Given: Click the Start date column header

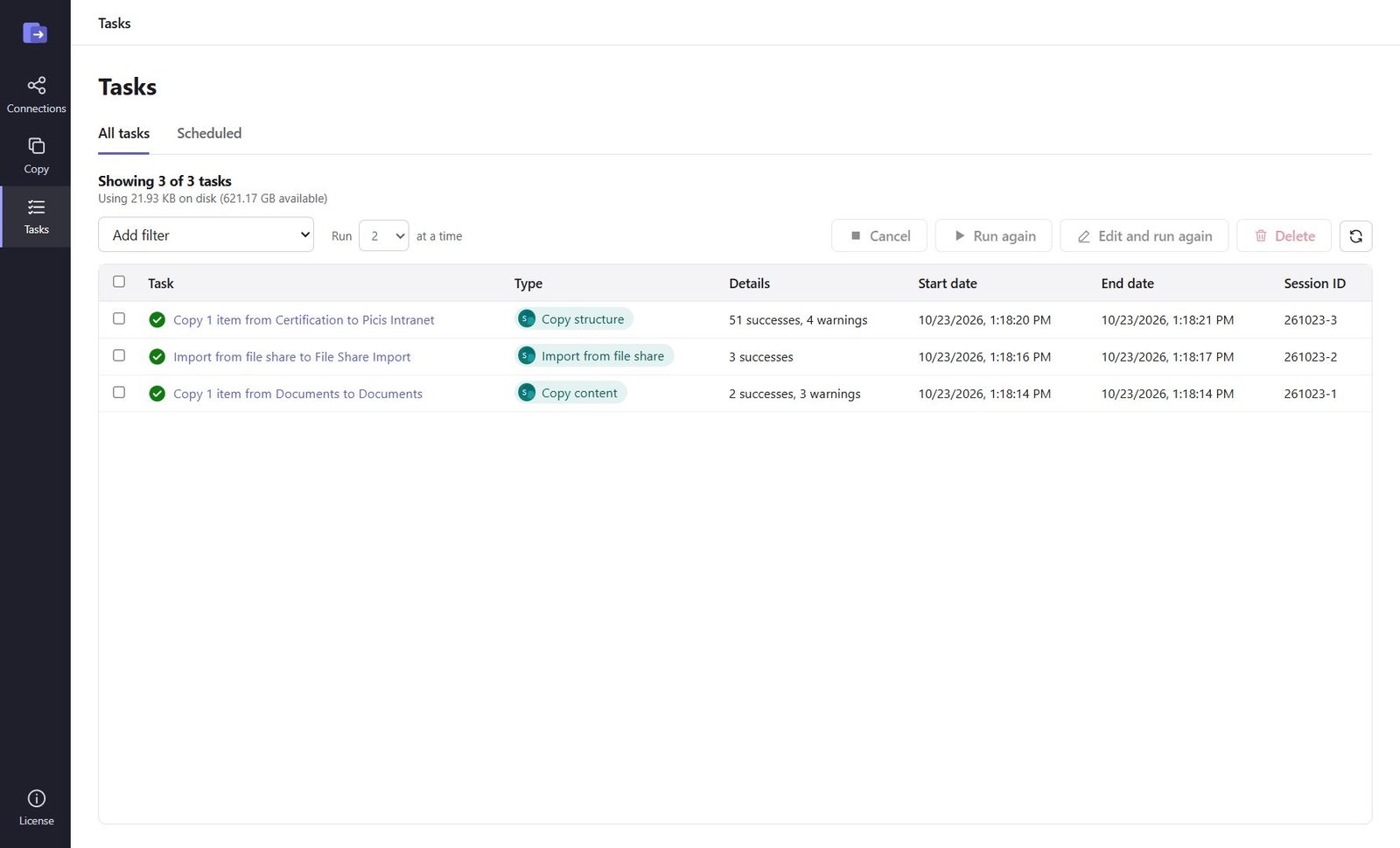Looking at the screenshot, I should click(x=948, y=284).
